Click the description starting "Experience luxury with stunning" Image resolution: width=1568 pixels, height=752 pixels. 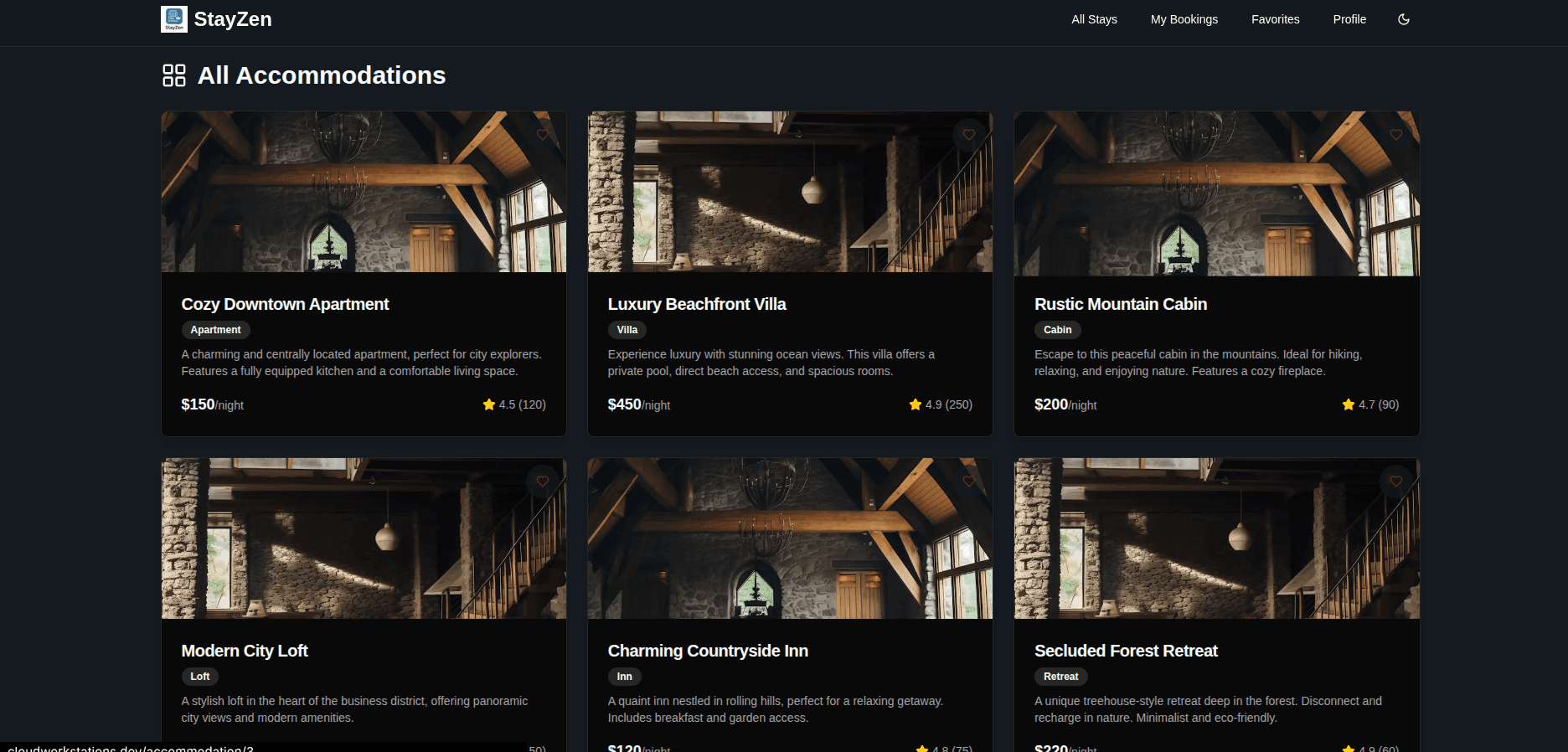(771, 363)
